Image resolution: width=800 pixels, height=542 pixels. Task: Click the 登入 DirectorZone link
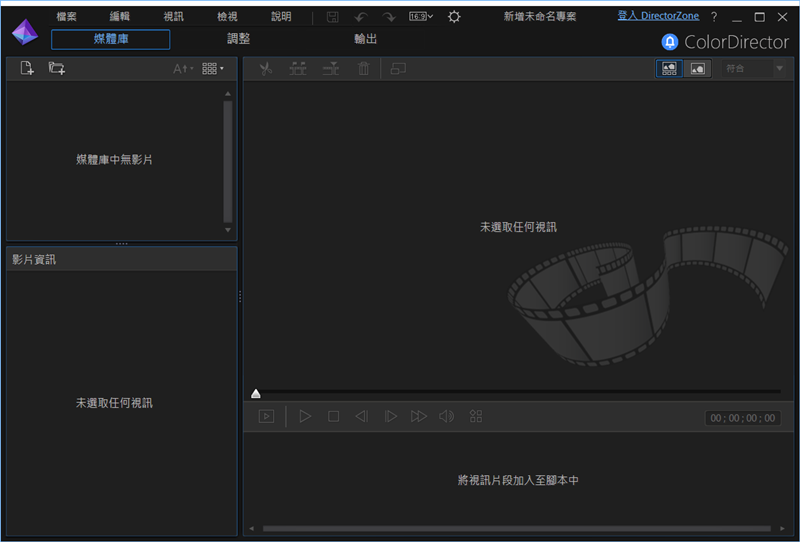pos(658,16)
